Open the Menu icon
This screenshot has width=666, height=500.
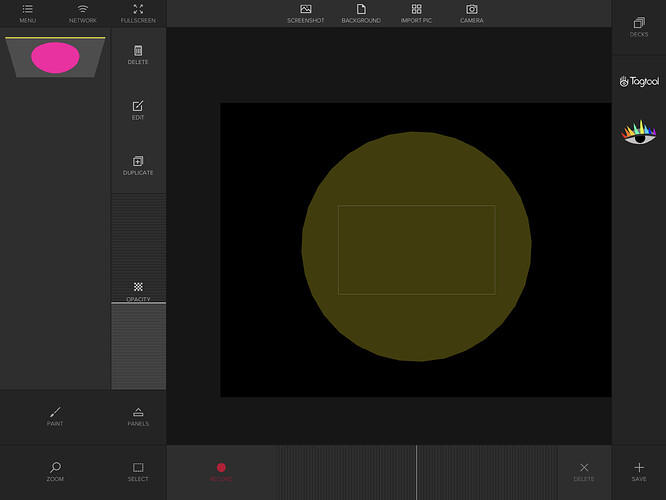[27, 13]
